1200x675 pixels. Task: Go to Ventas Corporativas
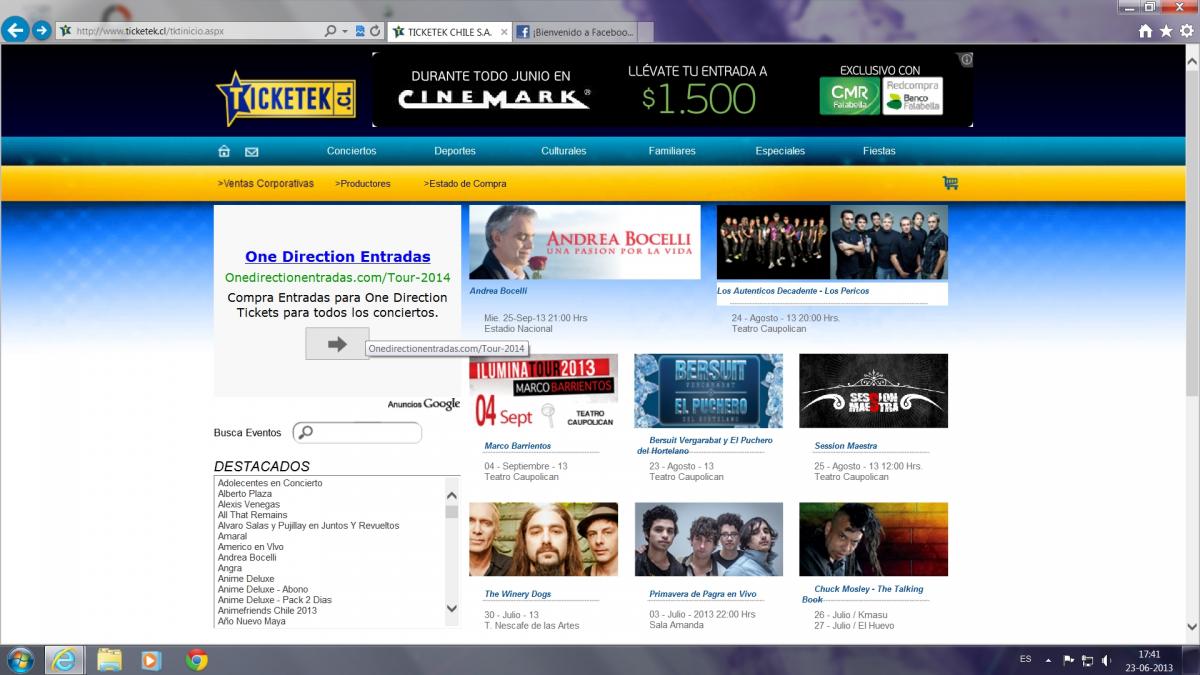click(x=265, y=184)
